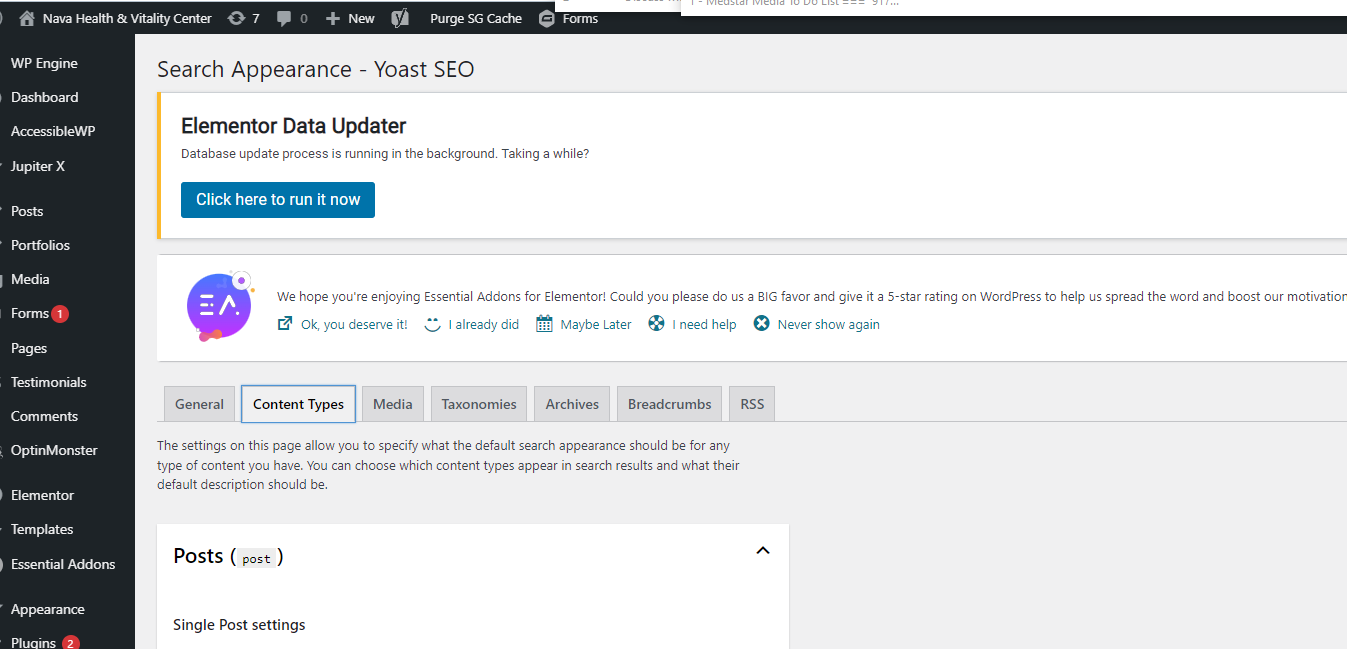The image size is (1347, 649).
Task: Select the RSS tab
Action: (752, 404)
